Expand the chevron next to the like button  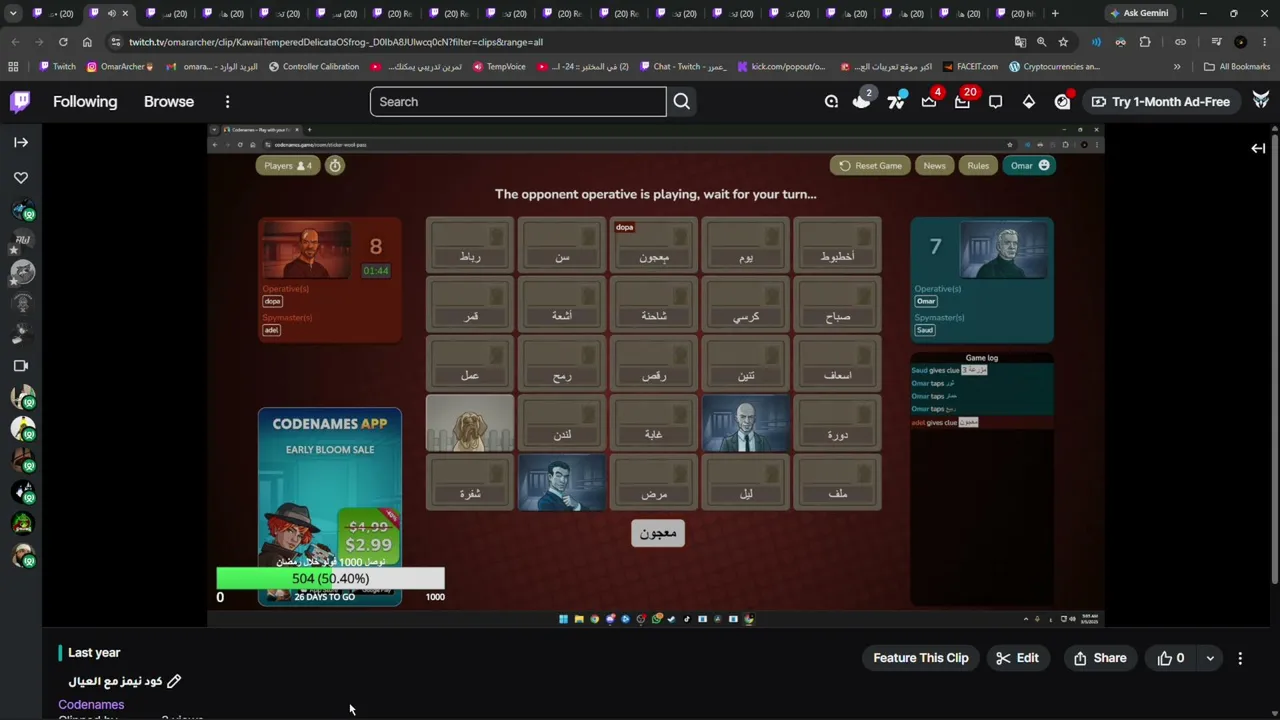1210,658
